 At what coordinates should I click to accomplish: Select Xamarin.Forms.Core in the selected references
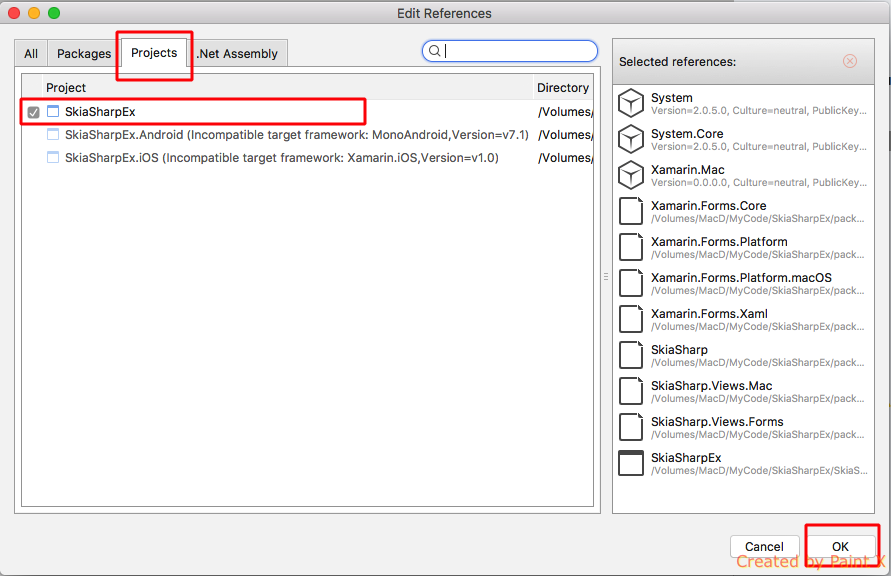coord(743,211)
